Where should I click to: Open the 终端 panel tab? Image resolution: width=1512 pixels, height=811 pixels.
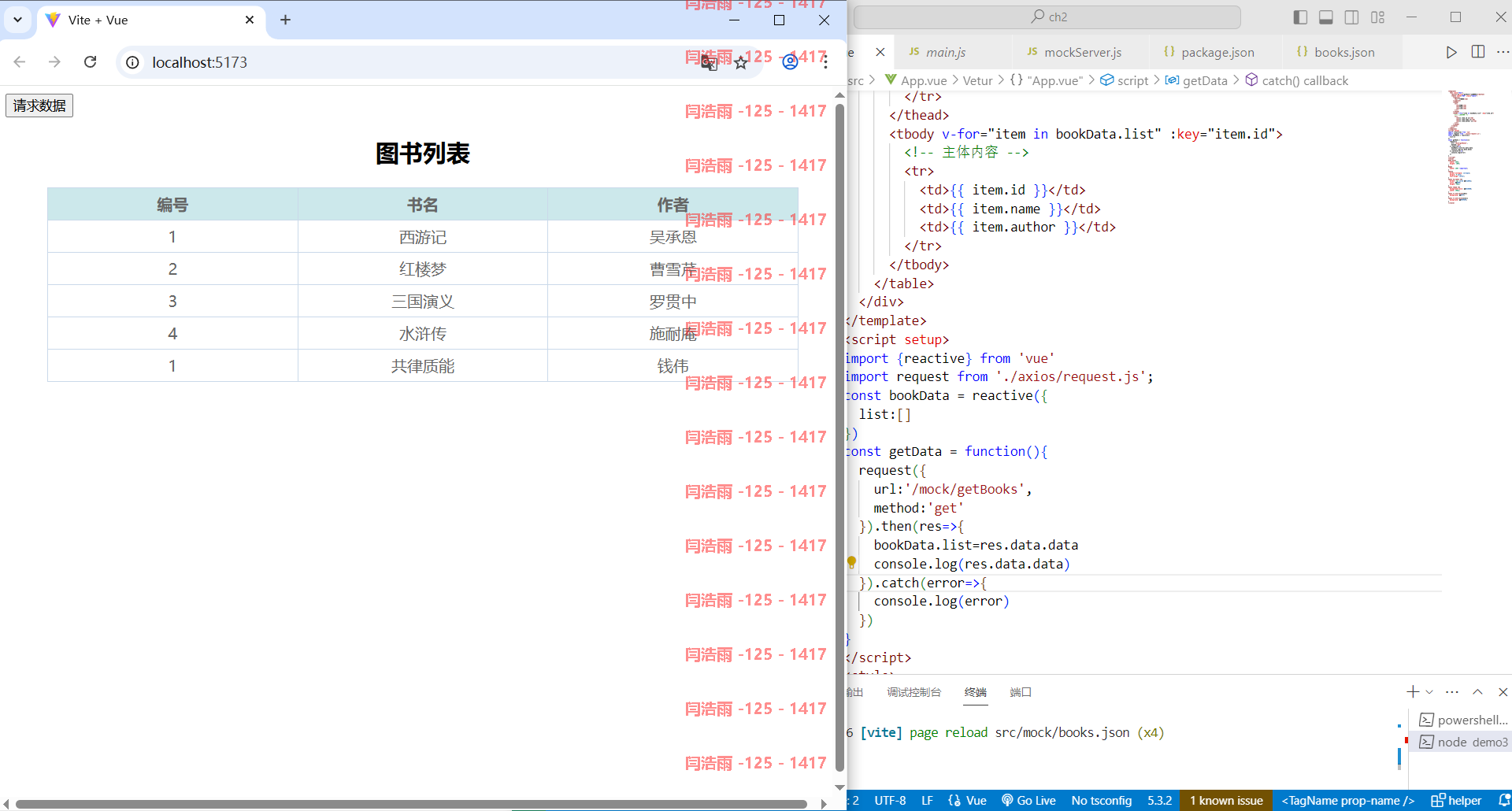pyautogui.click(x=975, y=692)
